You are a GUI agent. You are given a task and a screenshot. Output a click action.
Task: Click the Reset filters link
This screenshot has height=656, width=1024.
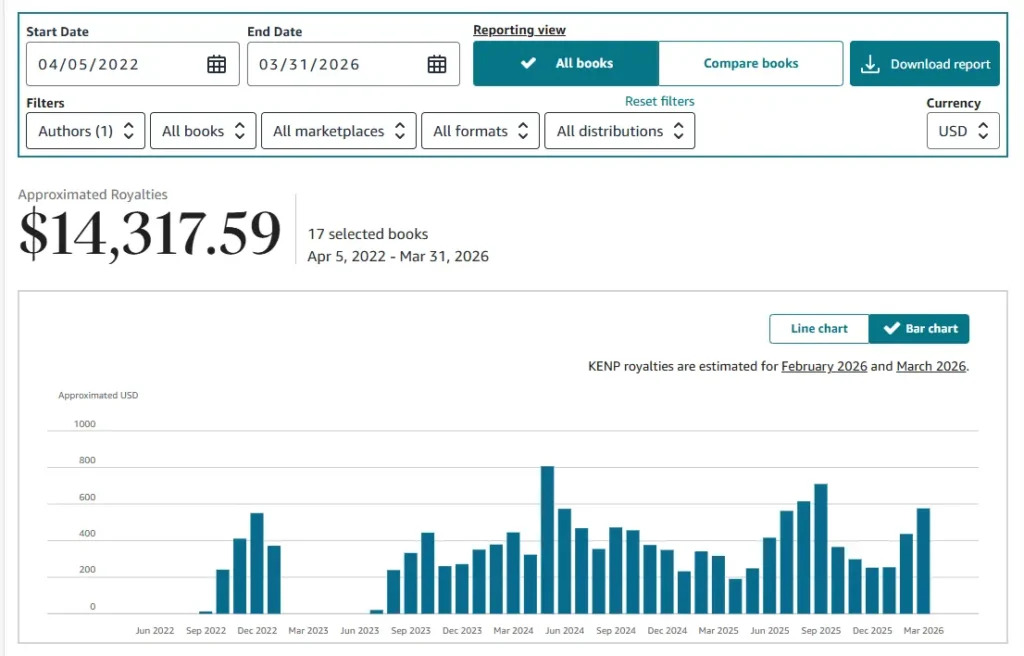661,101
